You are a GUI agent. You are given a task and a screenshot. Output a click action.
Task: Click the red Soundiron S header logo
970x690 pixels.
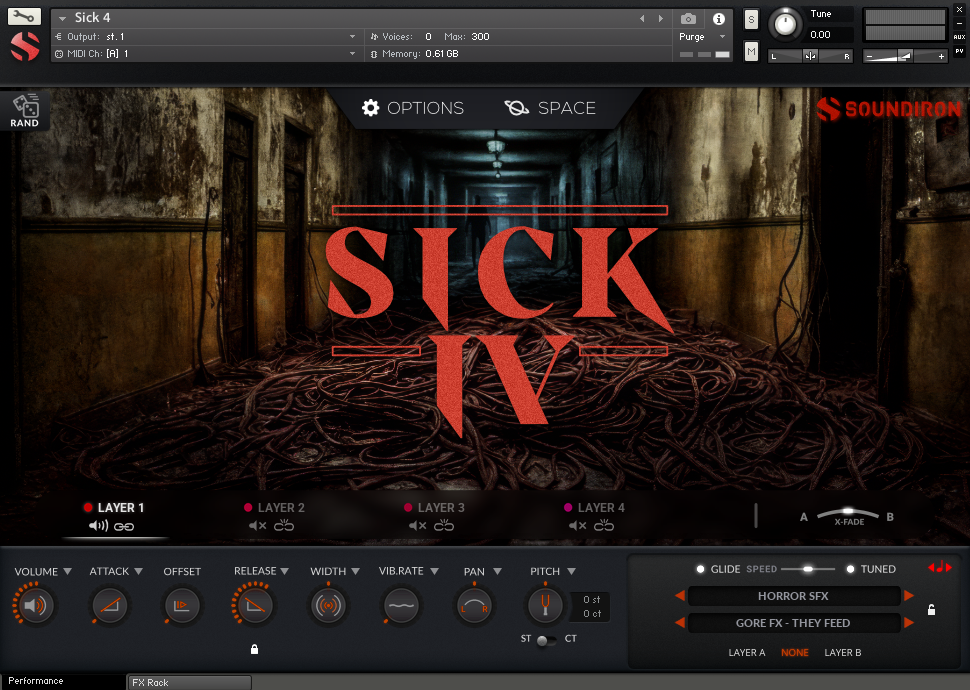25,46
